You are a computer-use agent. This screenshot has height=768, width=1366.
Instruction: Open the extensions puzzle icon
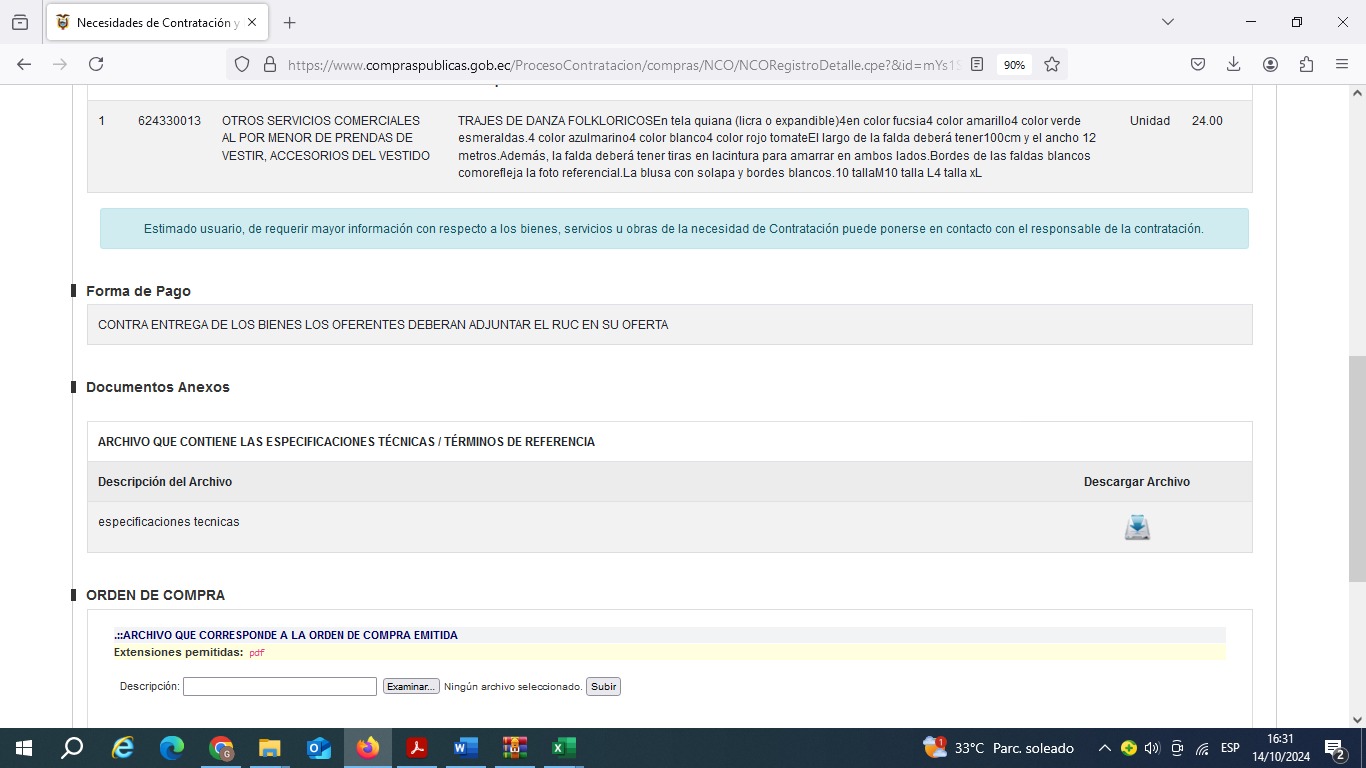(x=1306, y=64)
